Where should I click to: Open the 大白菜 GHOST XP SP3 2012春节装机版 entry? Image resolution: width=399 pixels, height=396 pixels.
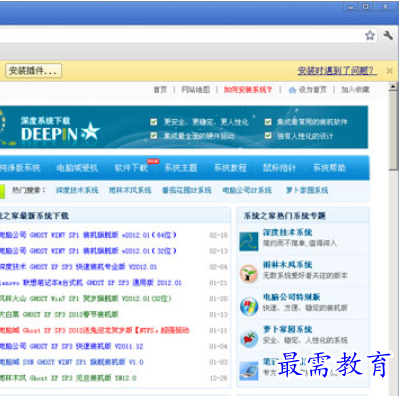point(59,314)
